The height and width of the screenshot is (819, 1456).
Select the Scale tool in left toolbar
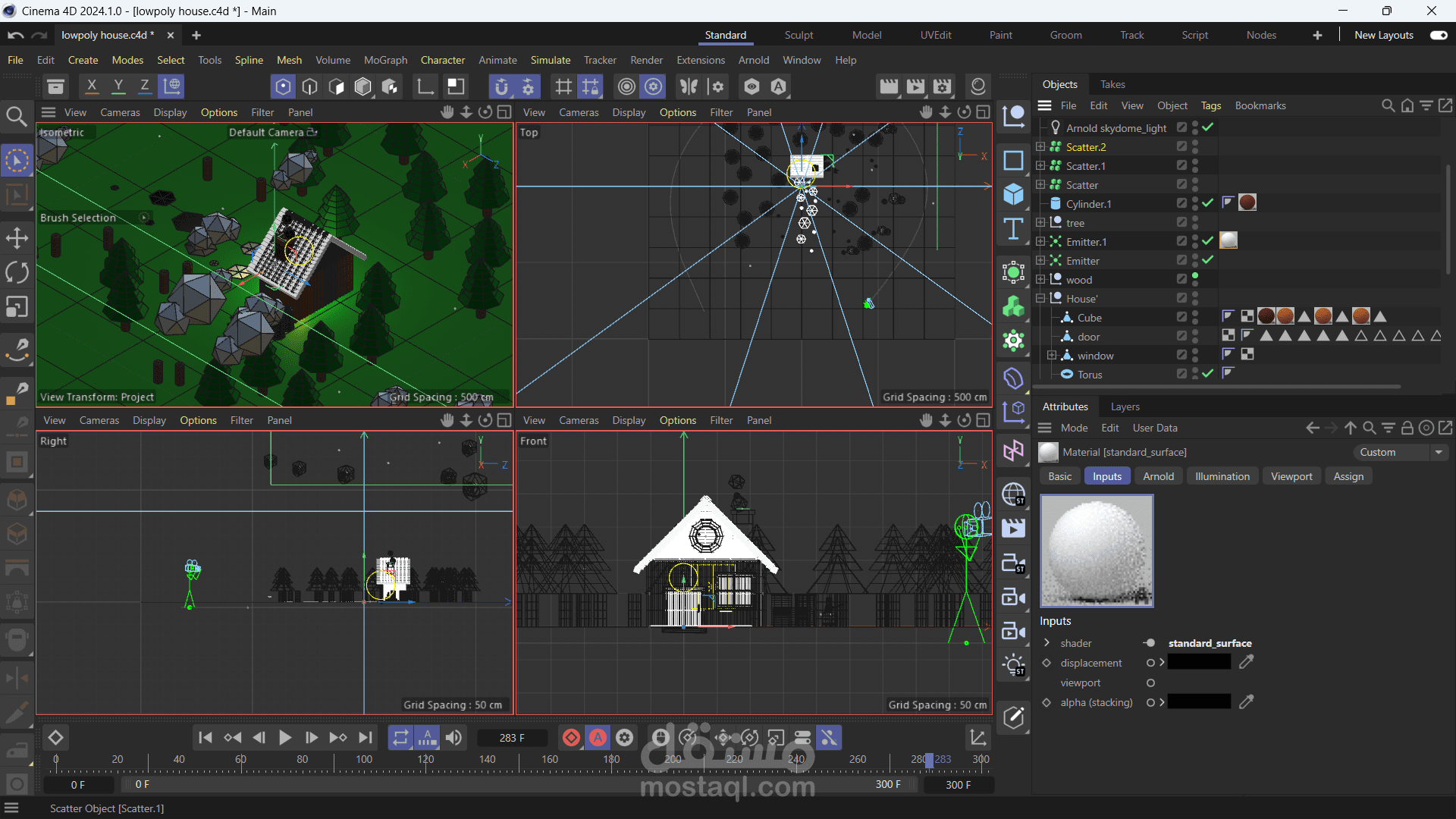tap(17, 307)
